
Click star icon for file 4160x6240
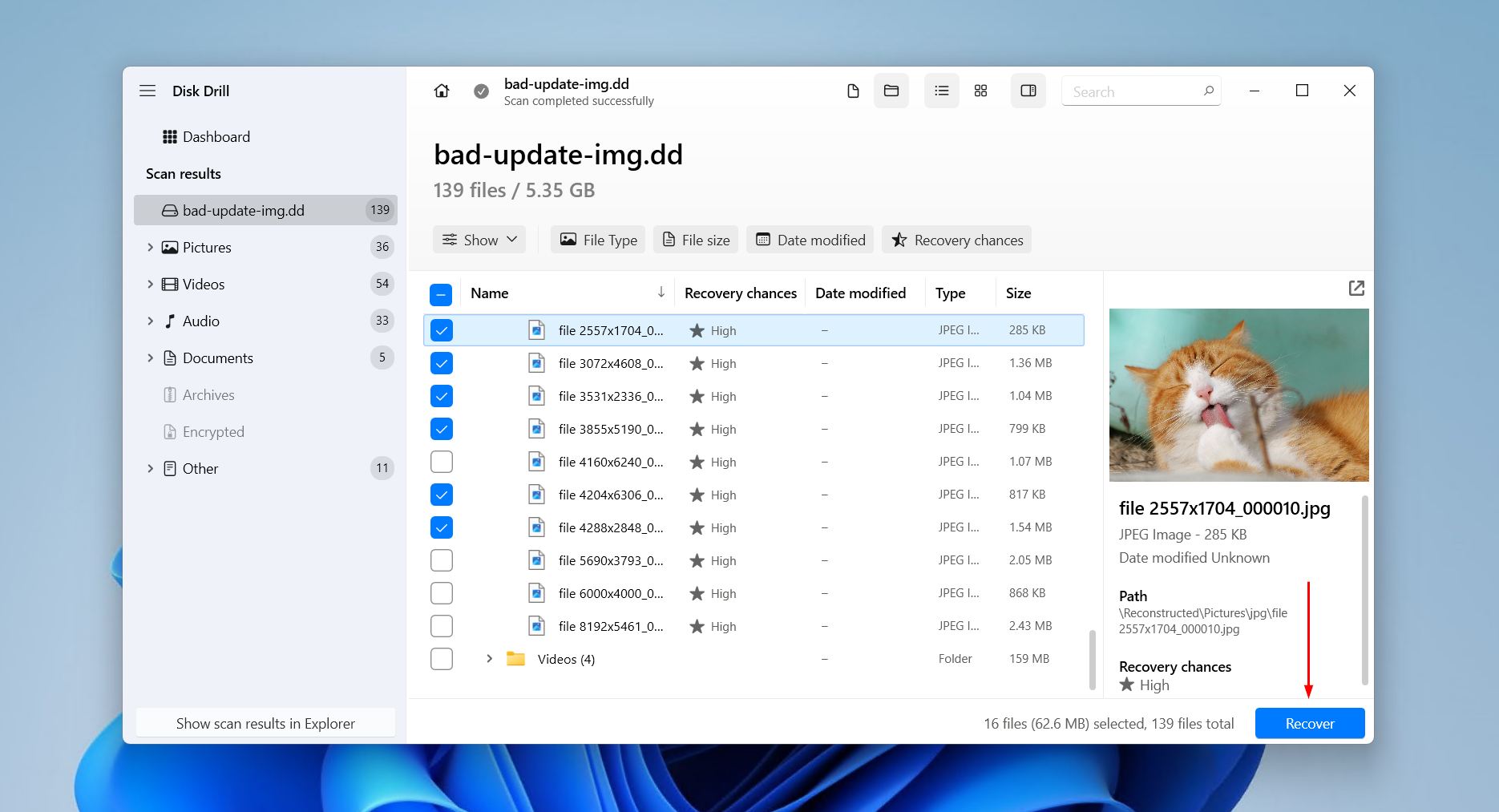tap(697, 462)
